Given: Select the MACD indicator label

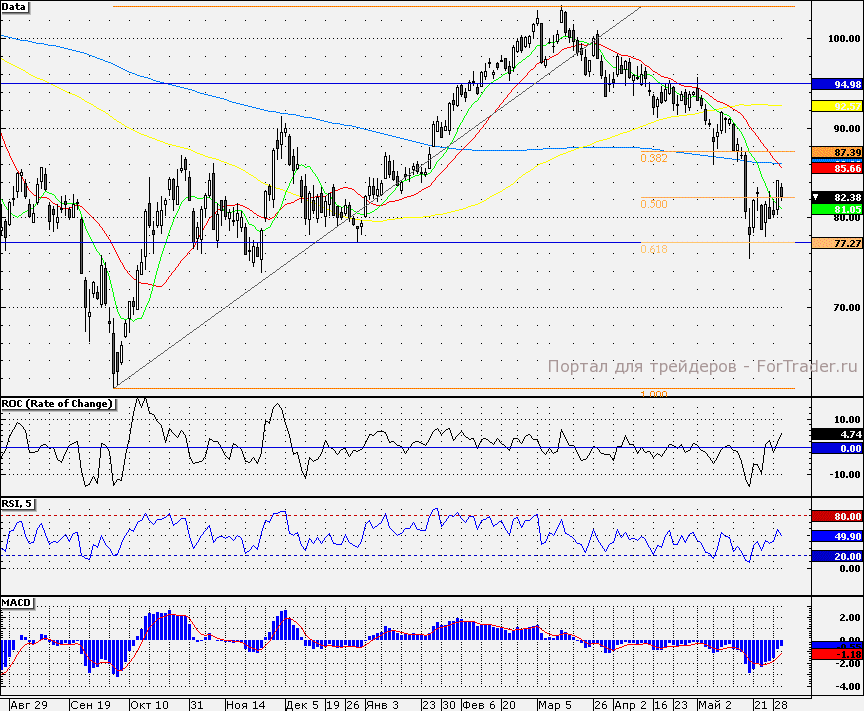Looking at the screenshot, I should [16, 605].
